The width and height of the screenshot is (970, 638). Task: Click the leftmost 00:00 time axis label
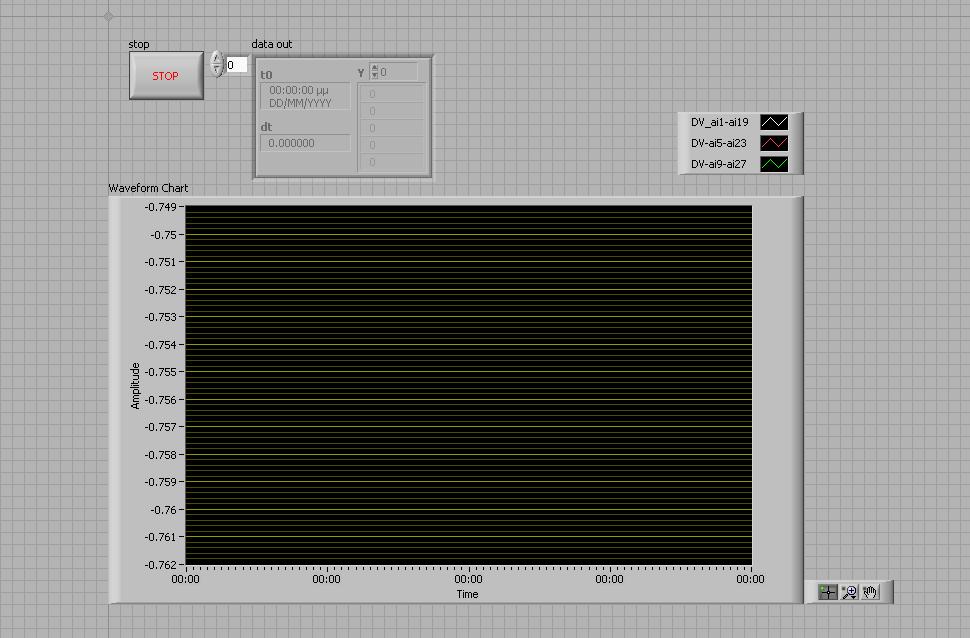(x=185, y=579)
